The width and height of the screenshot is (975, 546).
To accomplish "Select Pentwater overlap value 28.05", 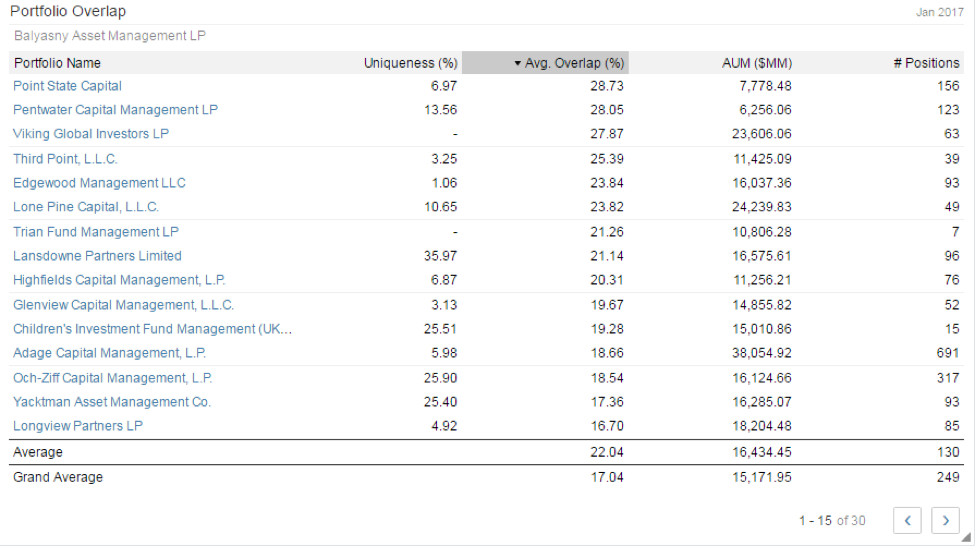I will pos(607,109).
